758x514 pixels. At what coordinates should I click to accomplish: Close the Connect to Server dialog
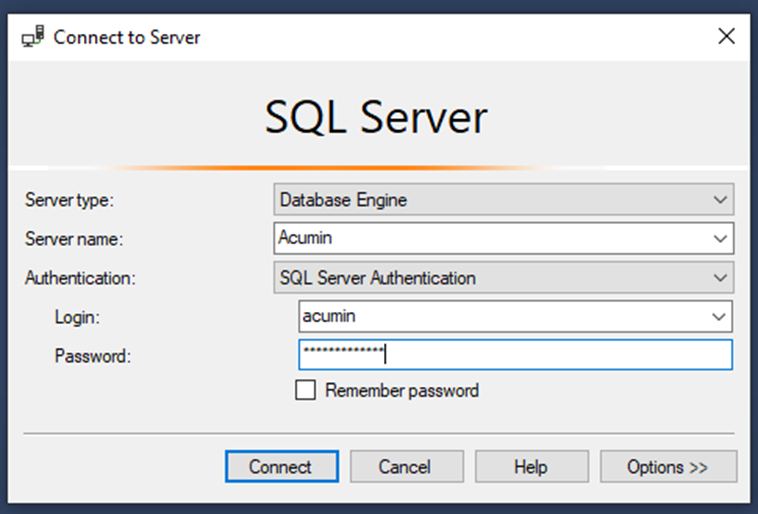tap(726, 36)
